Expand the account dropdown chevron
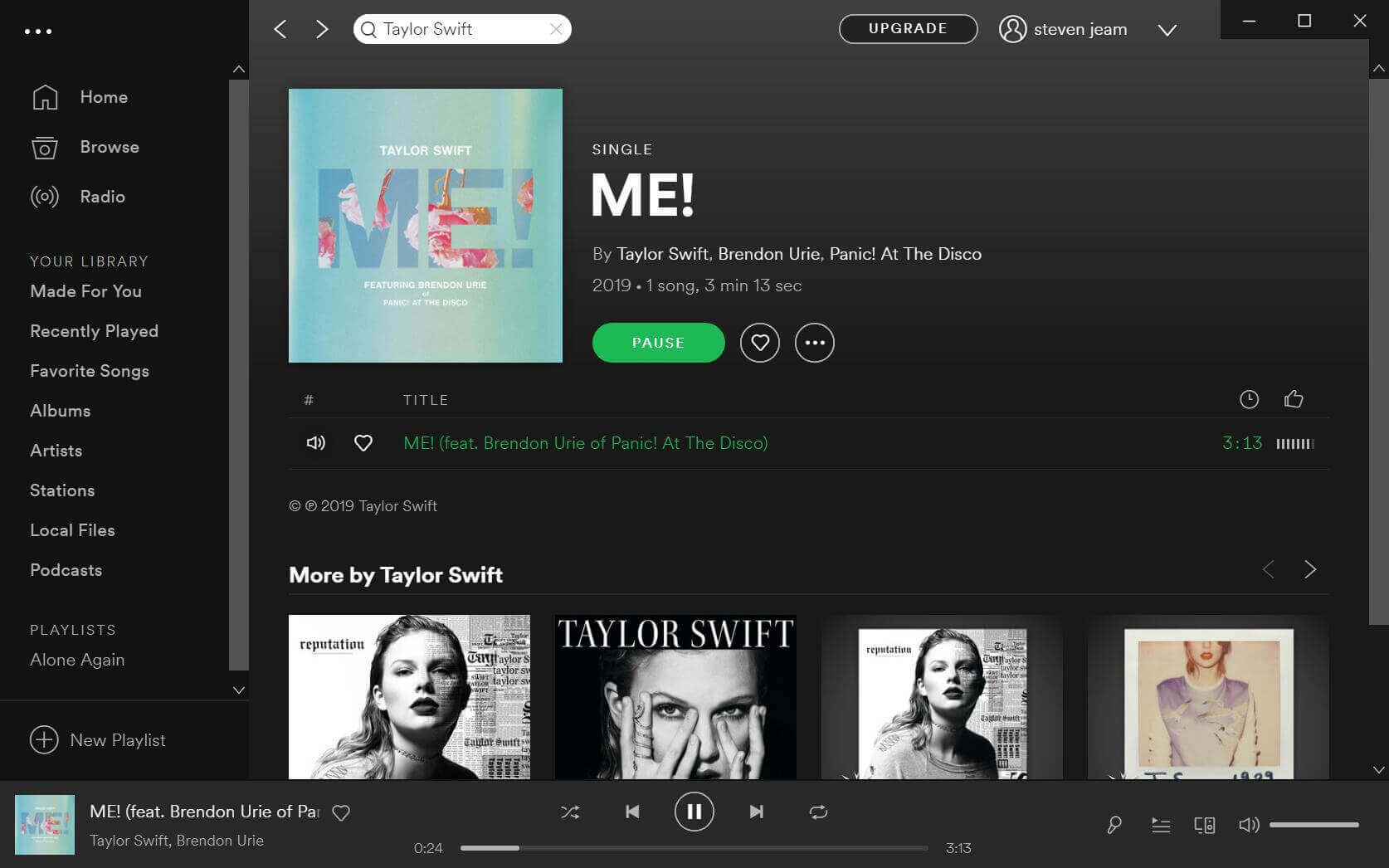This screenshot has height=868, width=1389. [x=1167, y=30]
